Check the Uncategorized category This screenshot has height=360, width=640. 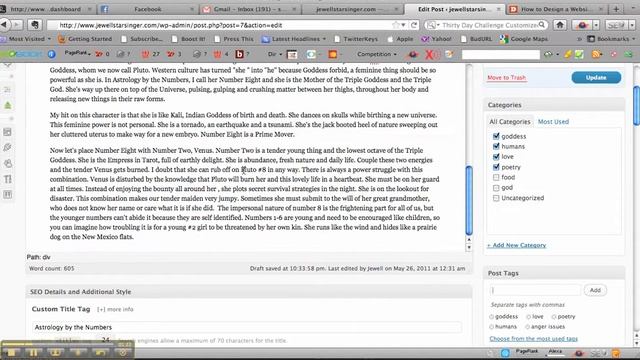pyautogui.click(x=496, y=198)
